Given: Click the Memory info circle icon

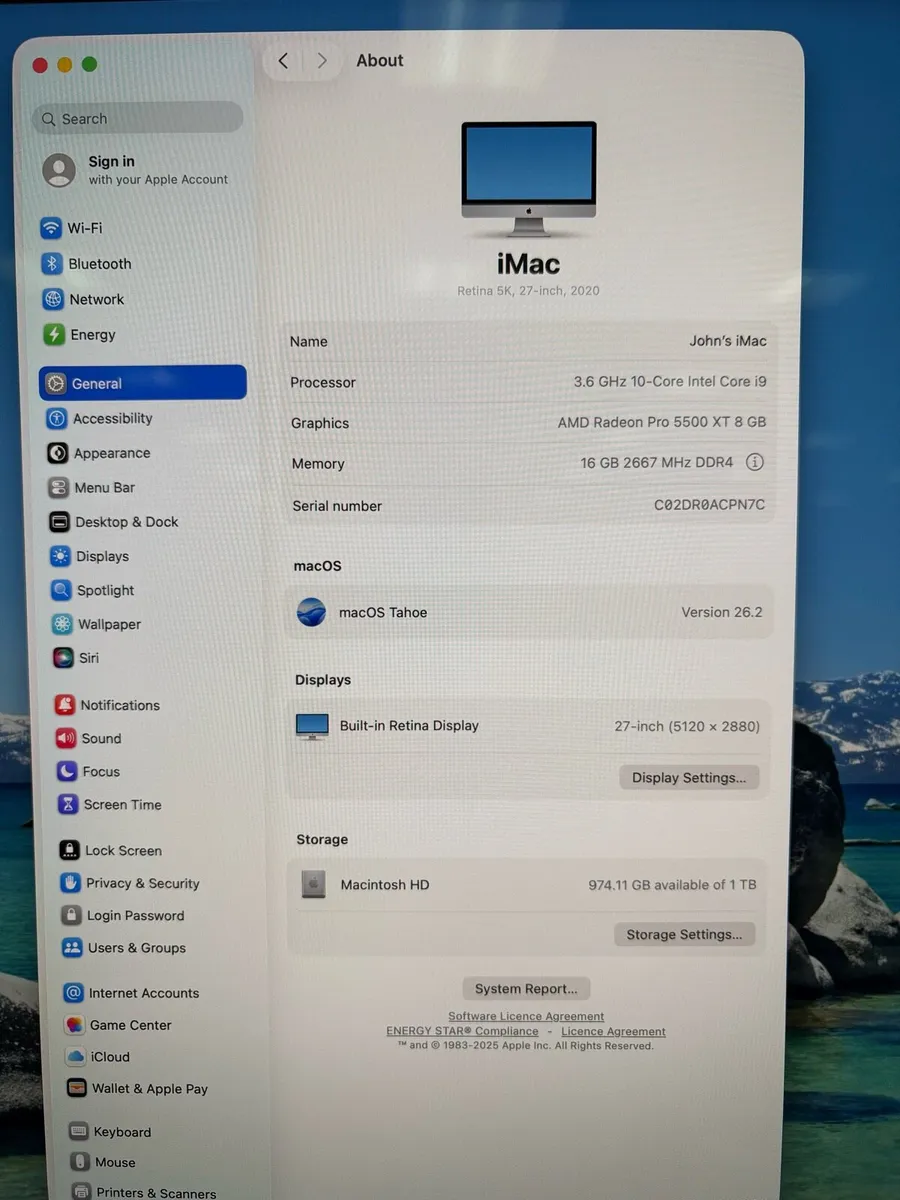Looking at the screenshot, I should click(755, 462).
